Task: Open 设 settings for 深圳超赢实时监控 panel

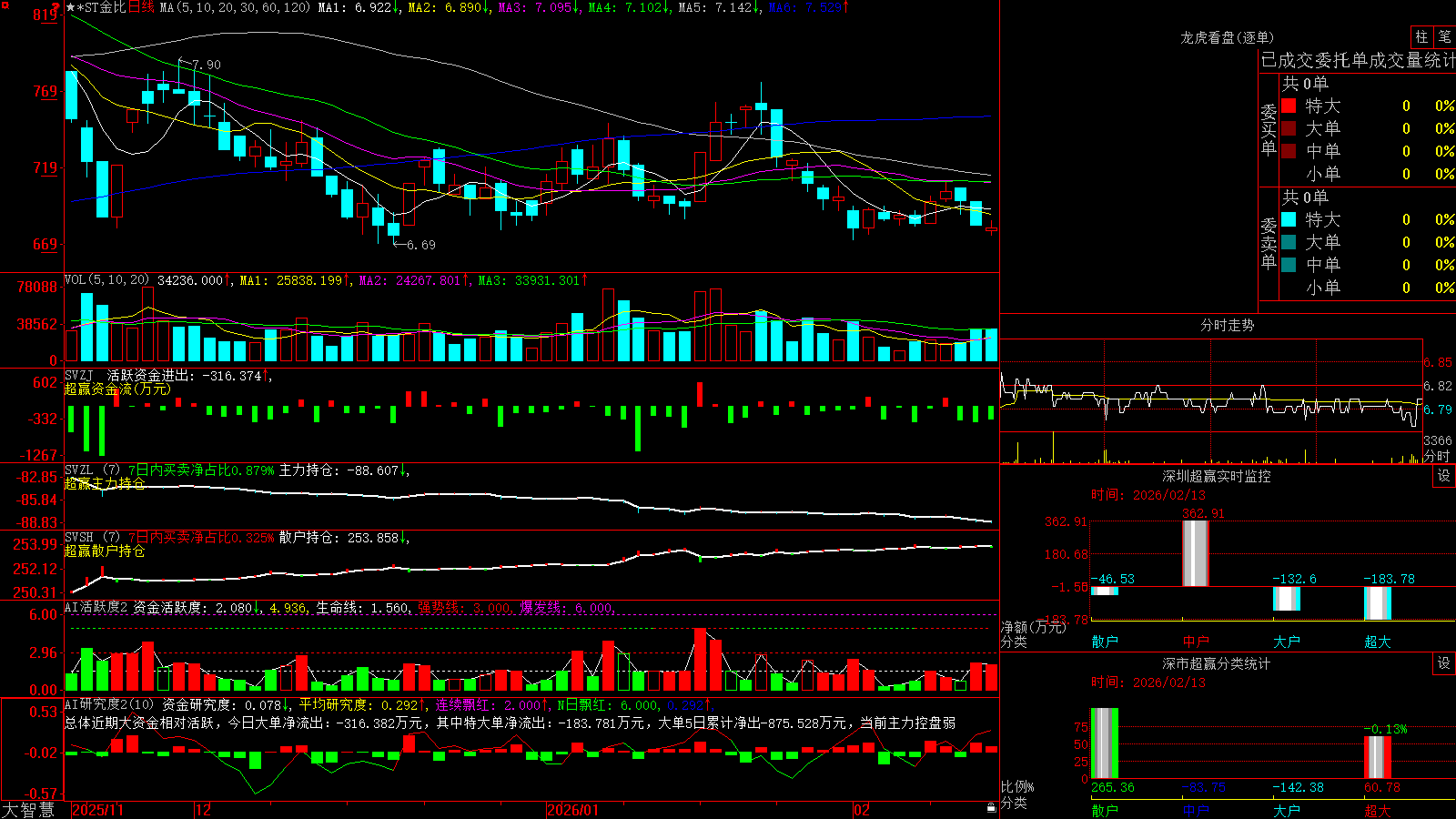Action: [x=1444, y=476]
